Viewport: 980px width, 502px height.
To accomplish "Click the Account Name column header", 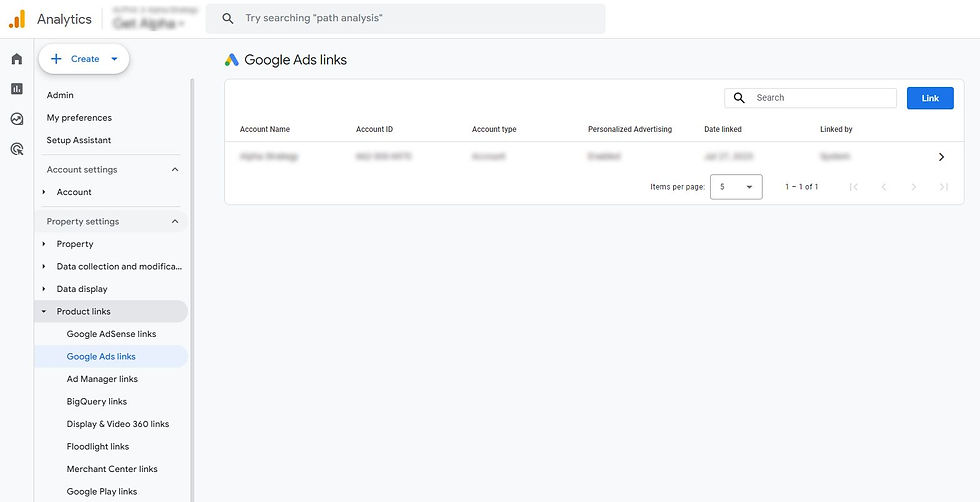I will [x=265, y=129].
